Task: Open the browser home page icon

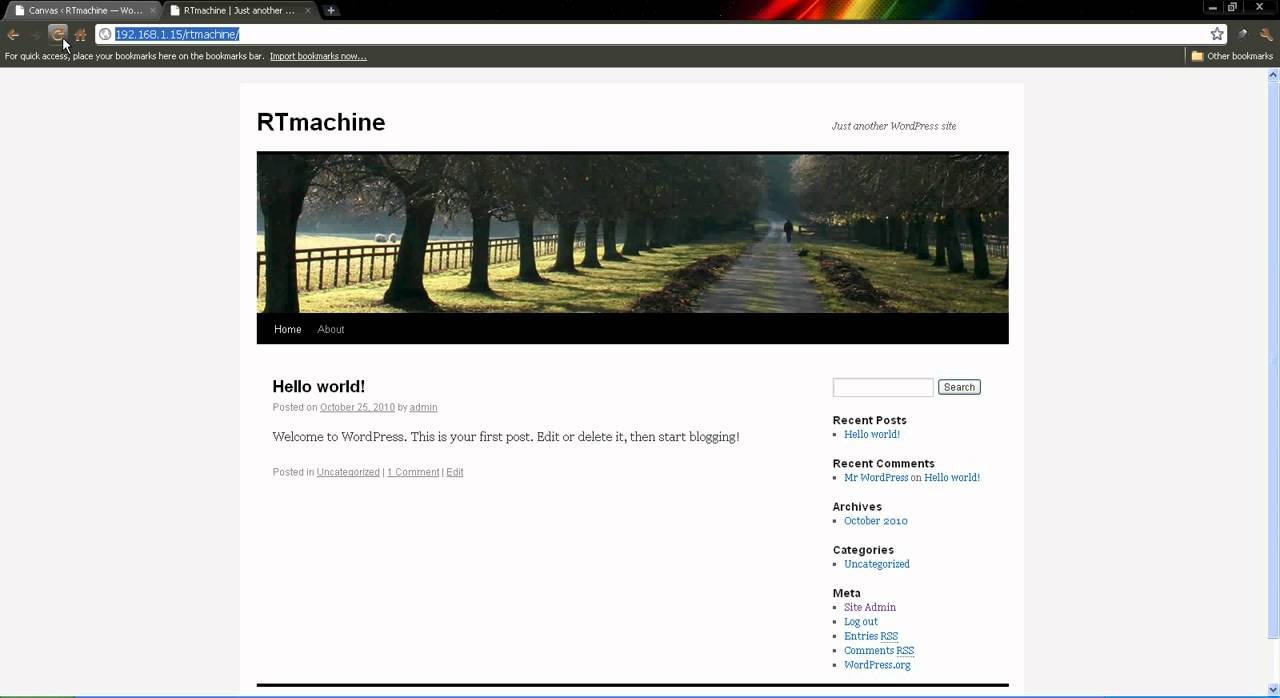Action: click(81, 34)
